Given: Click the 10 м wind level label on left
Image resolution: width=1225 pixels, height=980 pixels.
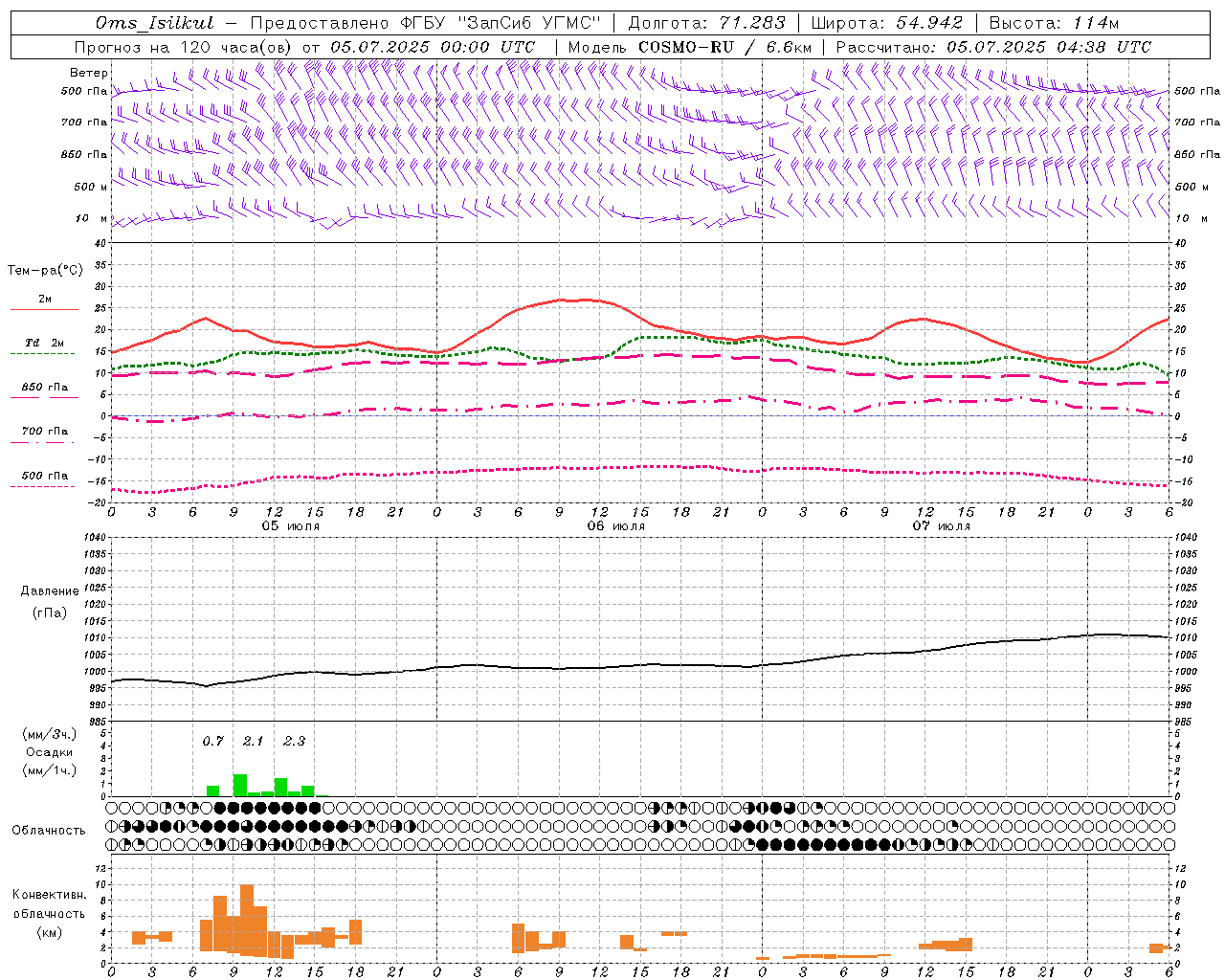Looking at the screenshot, I should pos(92,219).
